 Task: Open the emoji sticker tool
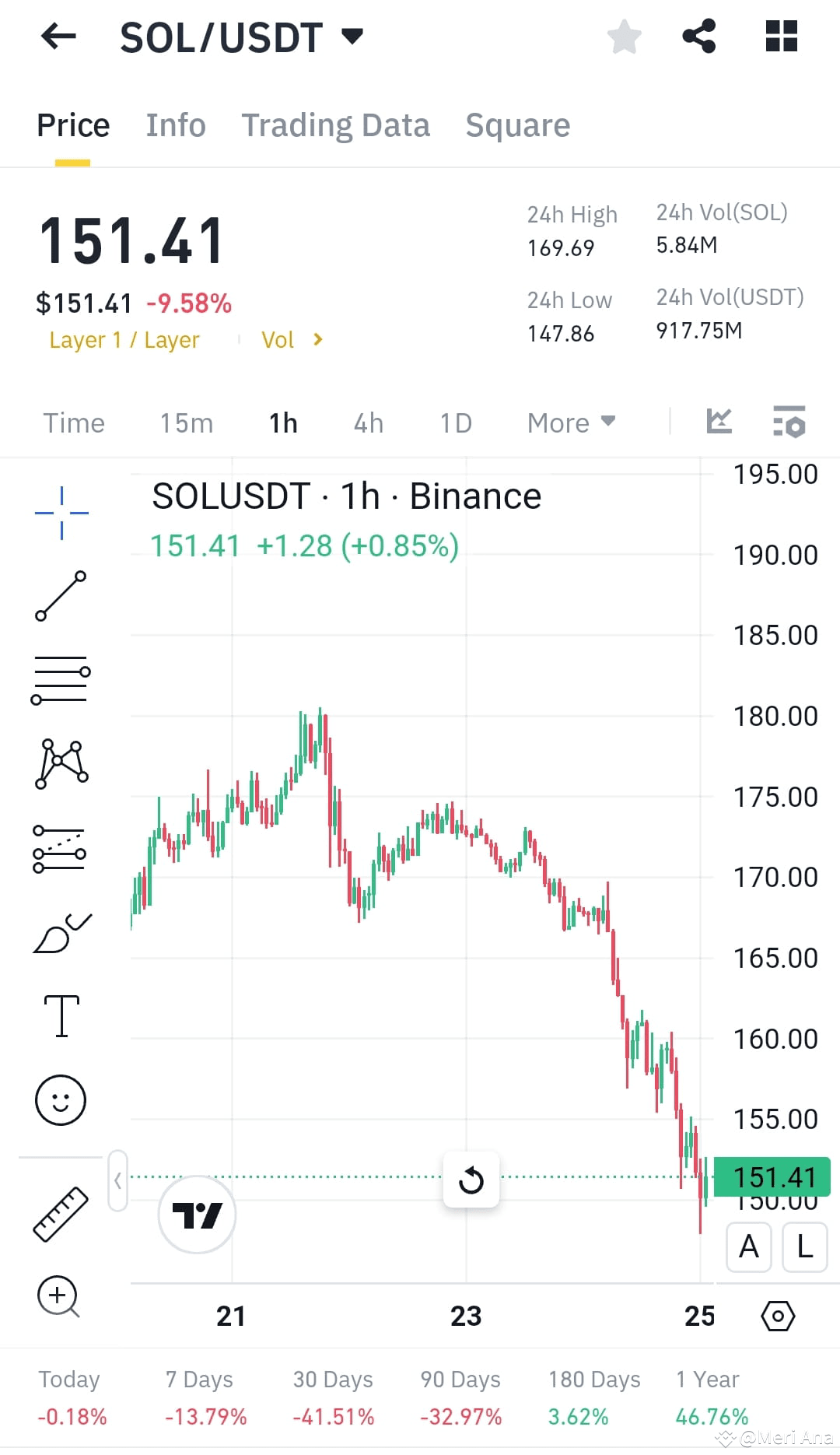coord(60,1099)
